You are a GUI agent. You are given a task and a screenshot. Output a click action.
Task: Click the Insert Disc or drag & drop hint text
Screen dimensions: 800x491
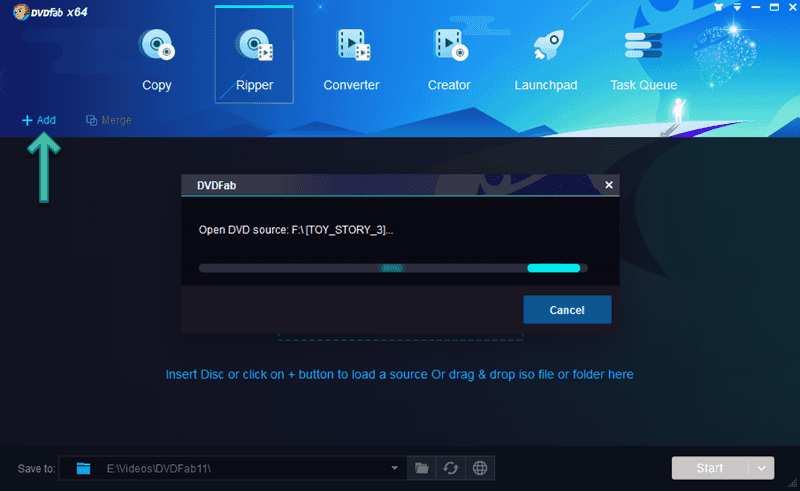click(399, 375)
